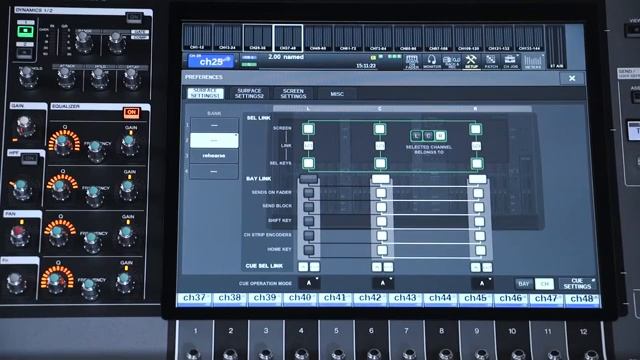Image resolution: width=640 pixels, height=360 pixels.
Task: Open the SETUP tools icon
Action: [471, 62]
